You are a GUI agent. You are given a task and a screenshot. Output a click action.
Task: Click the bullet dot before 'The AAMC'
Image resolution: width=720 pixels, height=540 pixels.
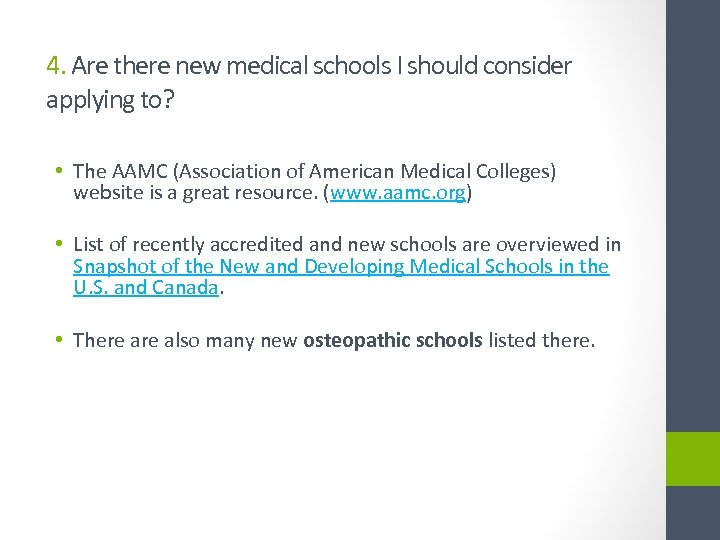[62, 172]
